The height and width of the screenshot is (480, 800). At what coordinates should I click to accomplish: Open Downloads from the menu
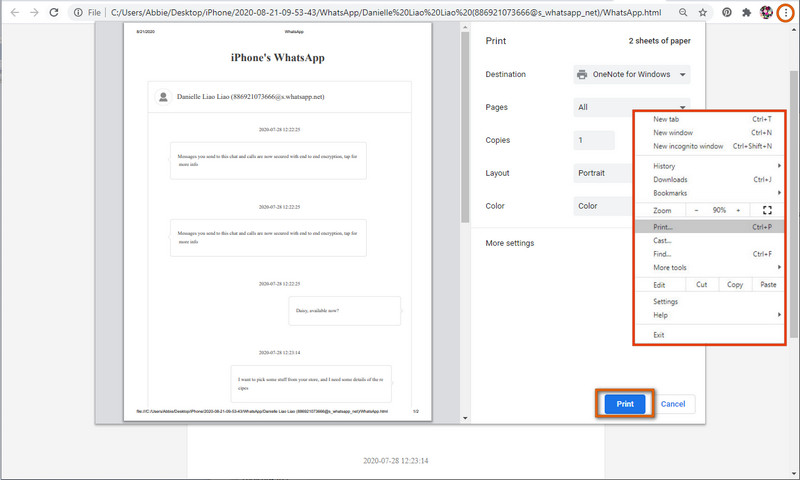(709, 180)
